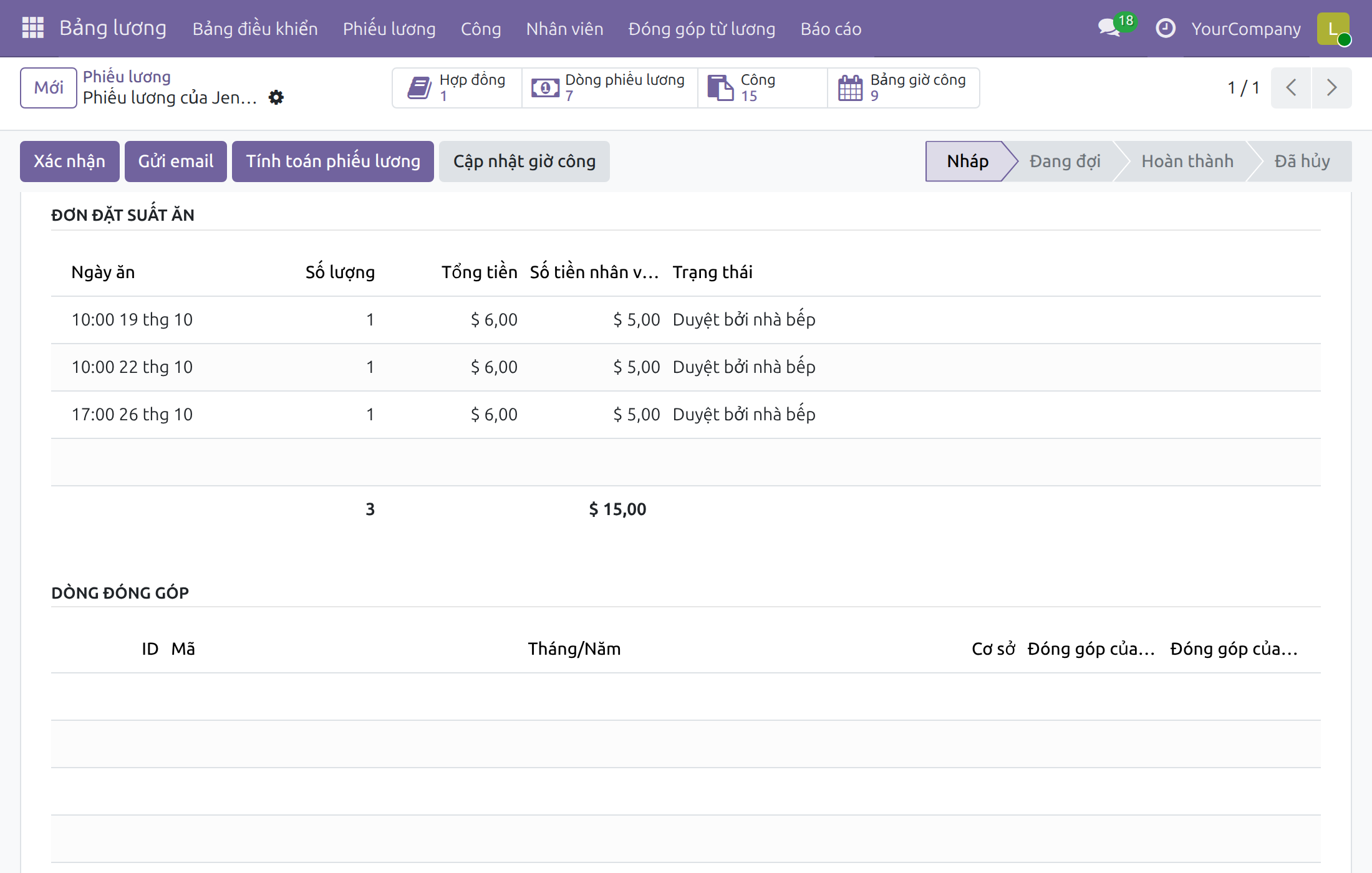Click the Cập nhật giờ công button
The image size is (1372, 873).
[x=524, y=162]
